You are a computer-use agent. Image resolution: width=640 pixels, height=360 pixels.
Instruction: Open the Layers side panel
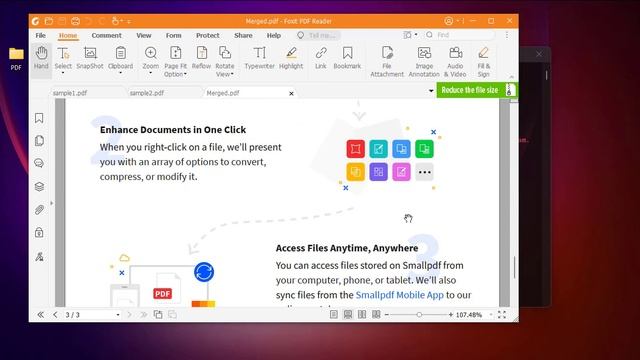[x=39, y=187]
